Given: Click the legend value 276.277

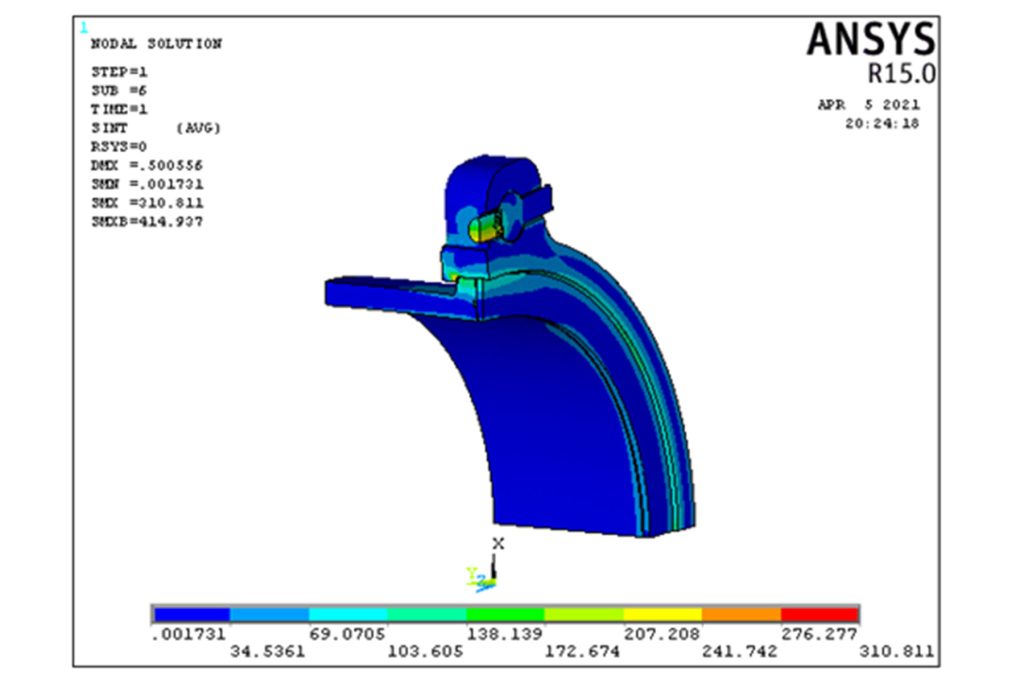Looking at the screenshot, I should click(819, 634).
